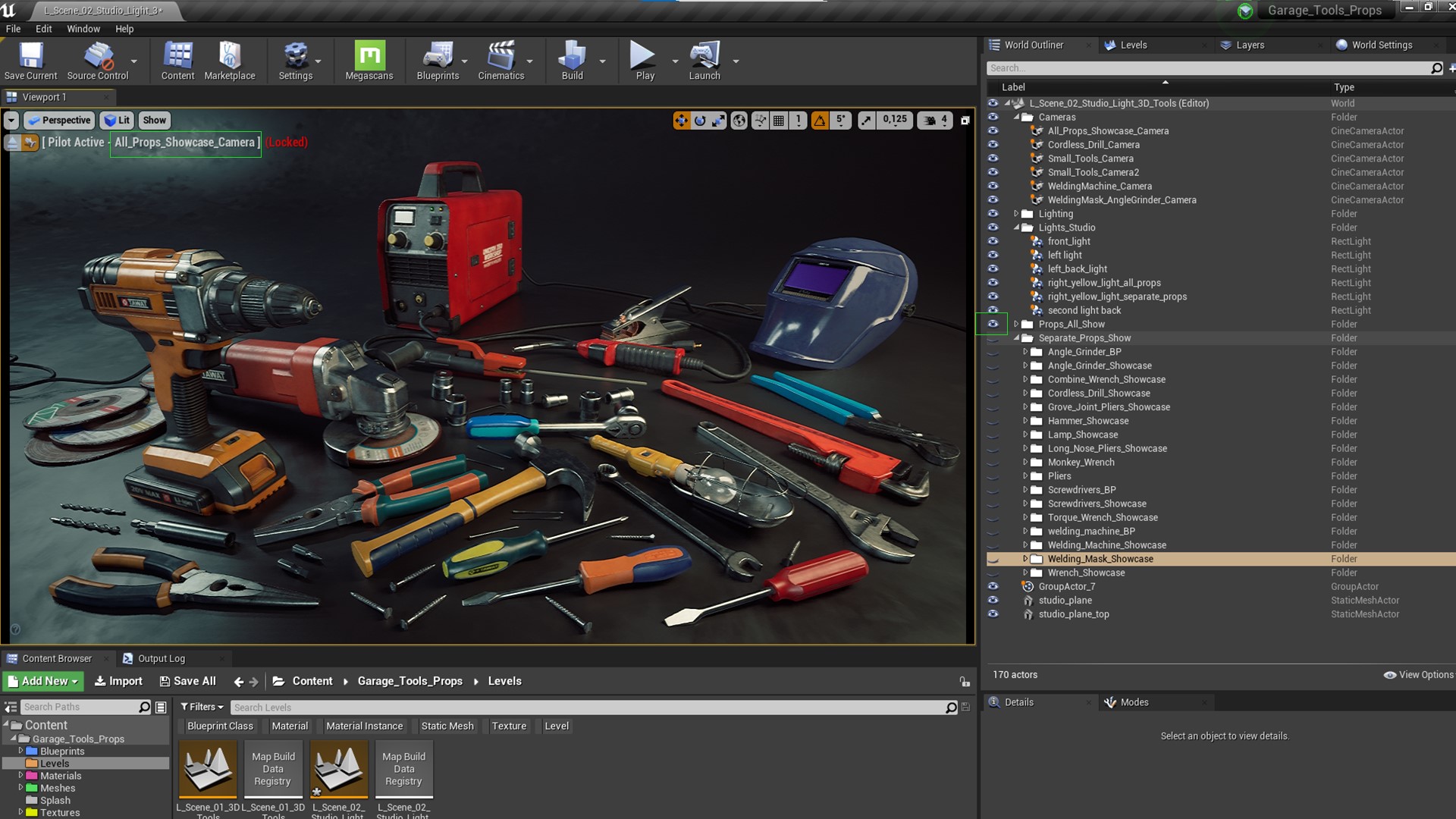Select the scale gizmo tool
Viewport: 1456px width, 819px height.
(718, 120)
